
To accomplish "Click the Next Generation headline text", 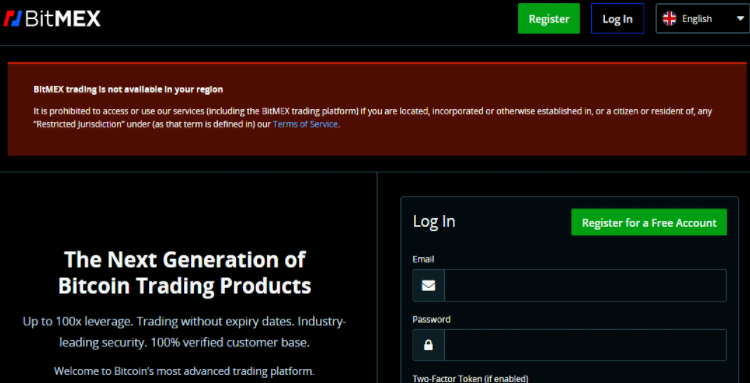I will (x=185, y=273).
